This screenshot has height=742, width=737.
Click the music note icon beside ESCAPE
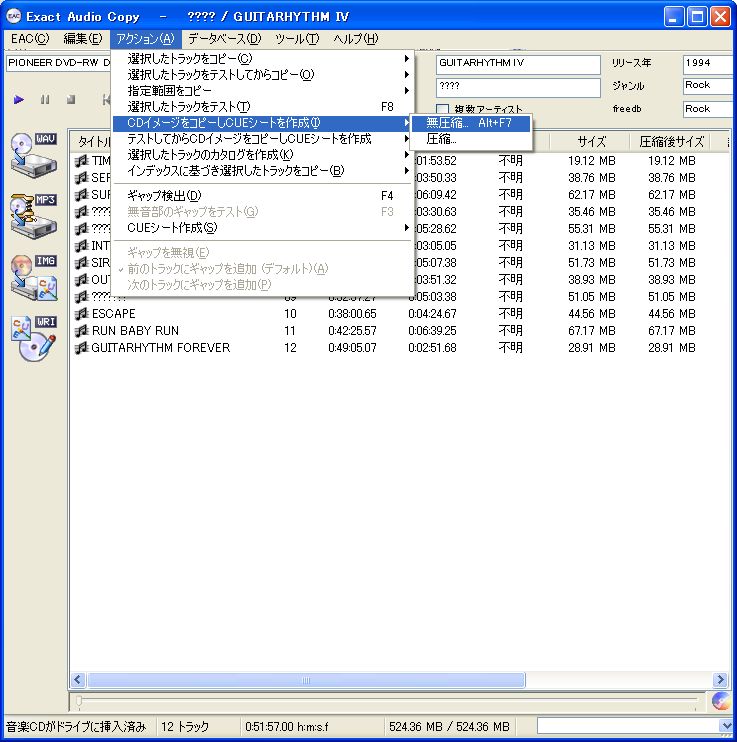(x=82, y=313)
